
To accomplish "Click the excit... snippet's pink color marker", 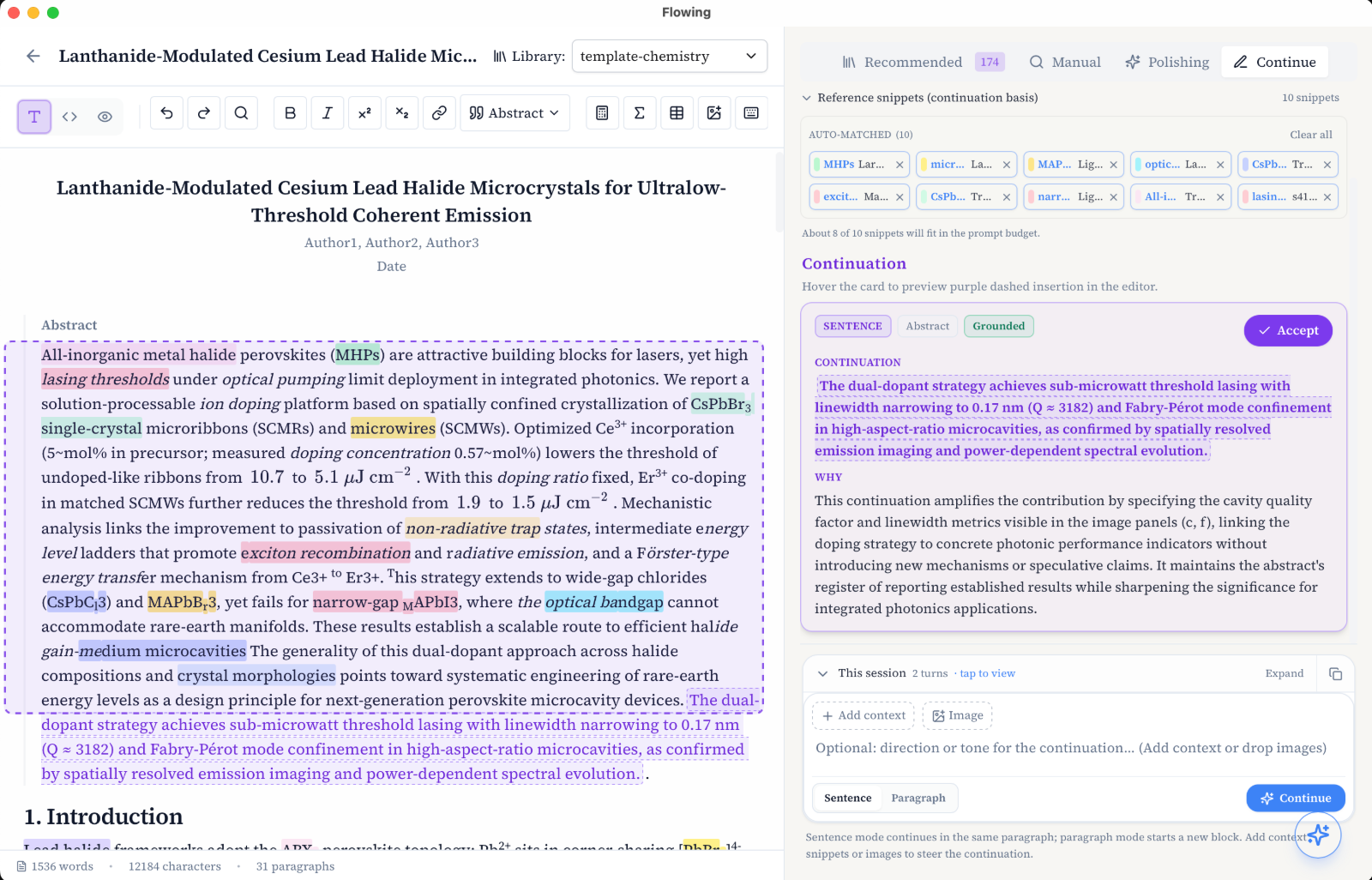I will [x=817, y=197].
